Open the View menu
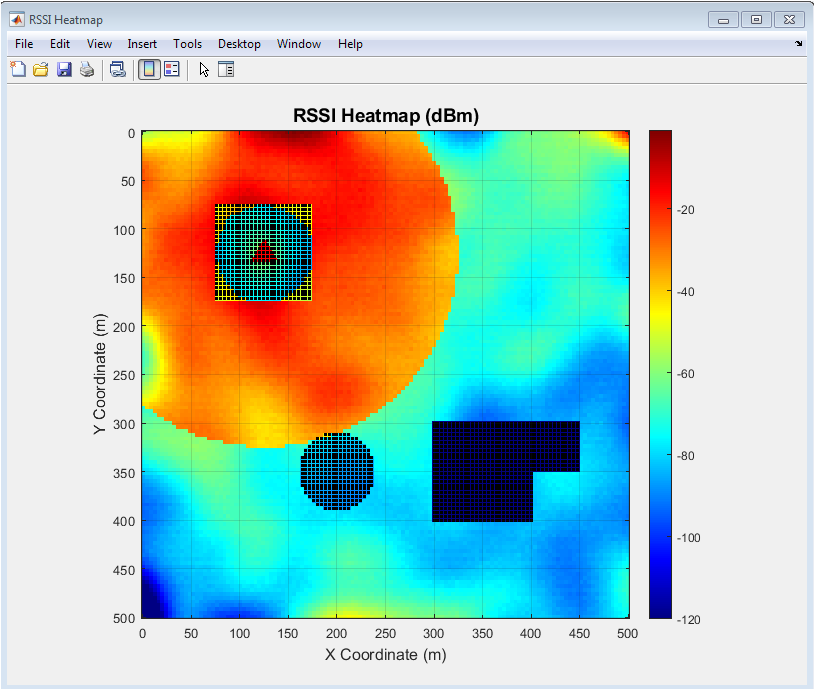Image resolution: width=815 pixels, height=690 pixels. [99, 44]
